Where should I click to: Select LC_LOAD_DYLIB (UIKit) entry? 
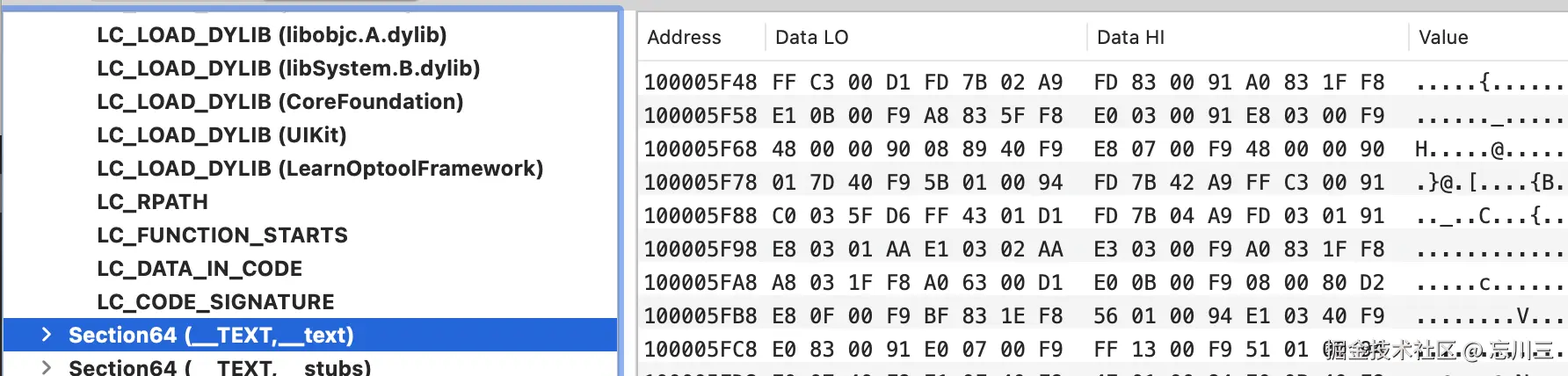(221, 135)
